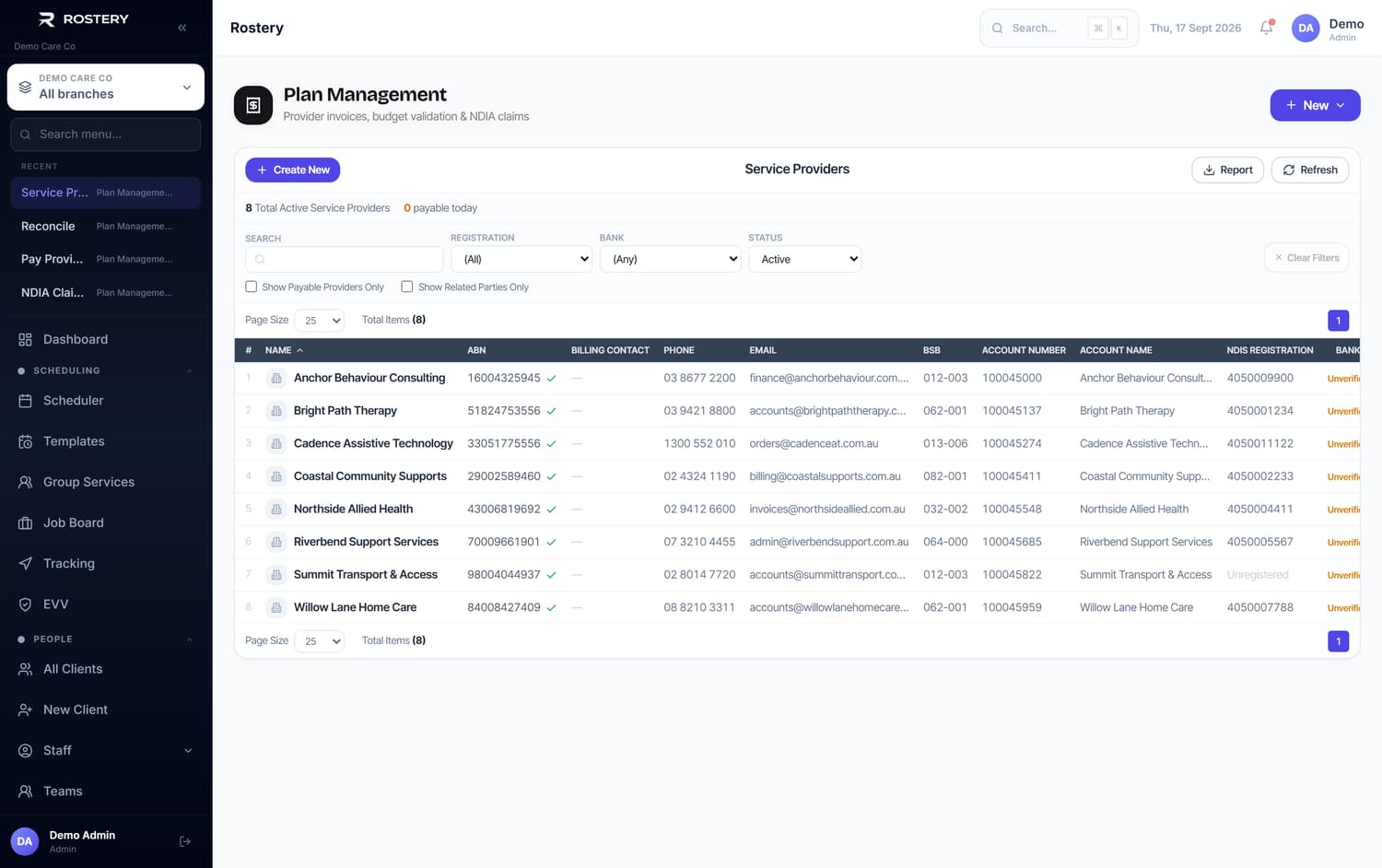Change the top Page Size dropdown
The image size is (1382, 868).
pyautogui.click(x=319, y=321)
